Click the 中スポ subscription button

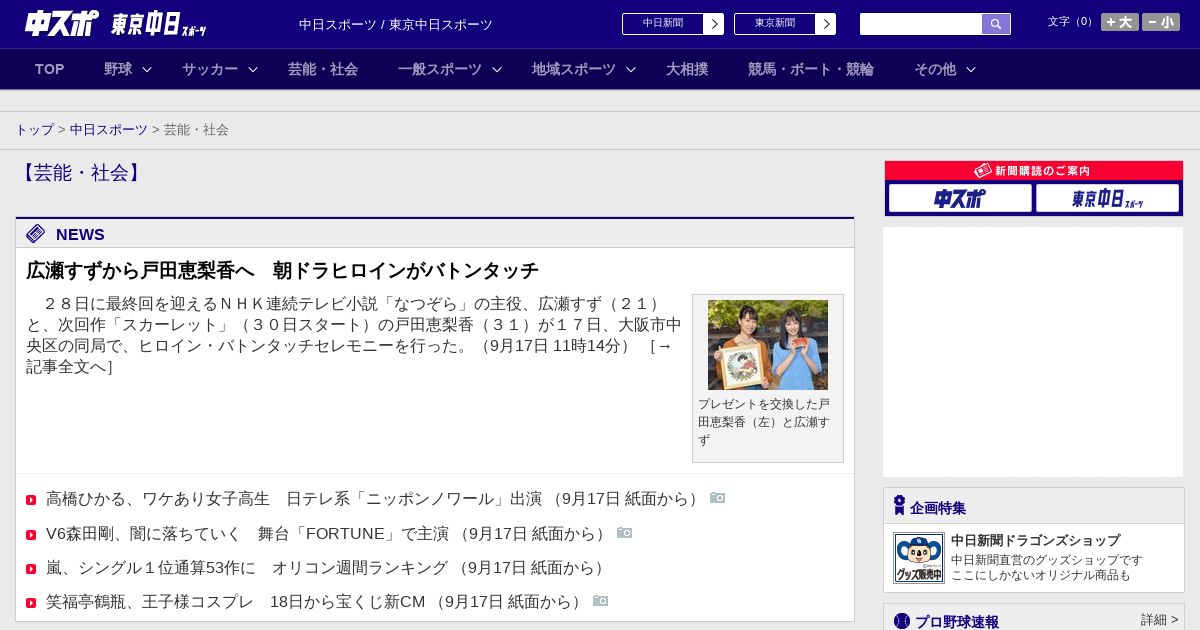click(960, 198)
